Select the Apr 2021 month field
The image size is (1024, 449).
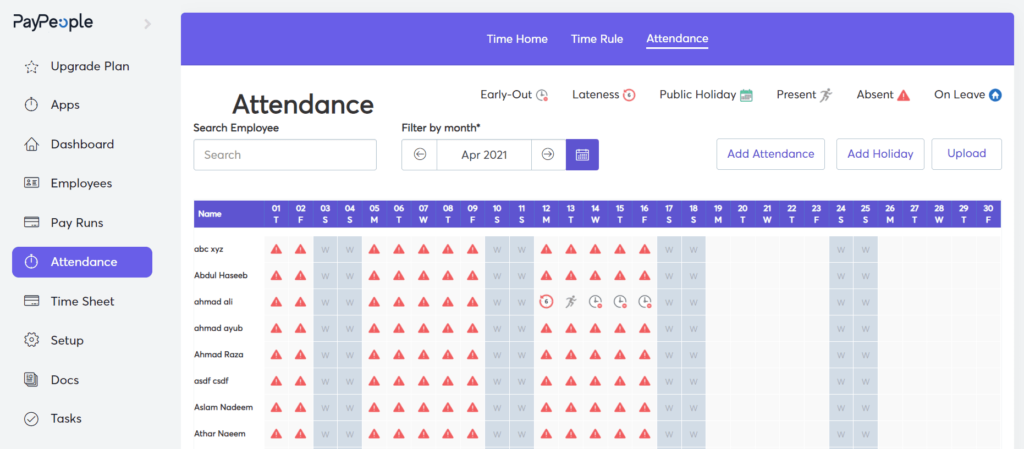[484, 155]
